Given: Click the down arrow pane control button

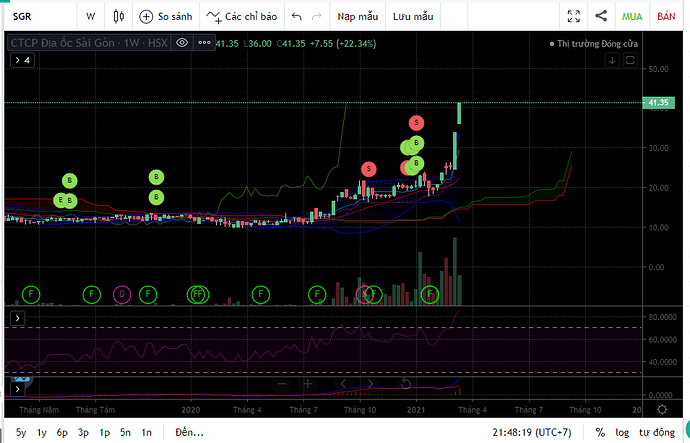Looking at the screenshot, I should 612,60.
